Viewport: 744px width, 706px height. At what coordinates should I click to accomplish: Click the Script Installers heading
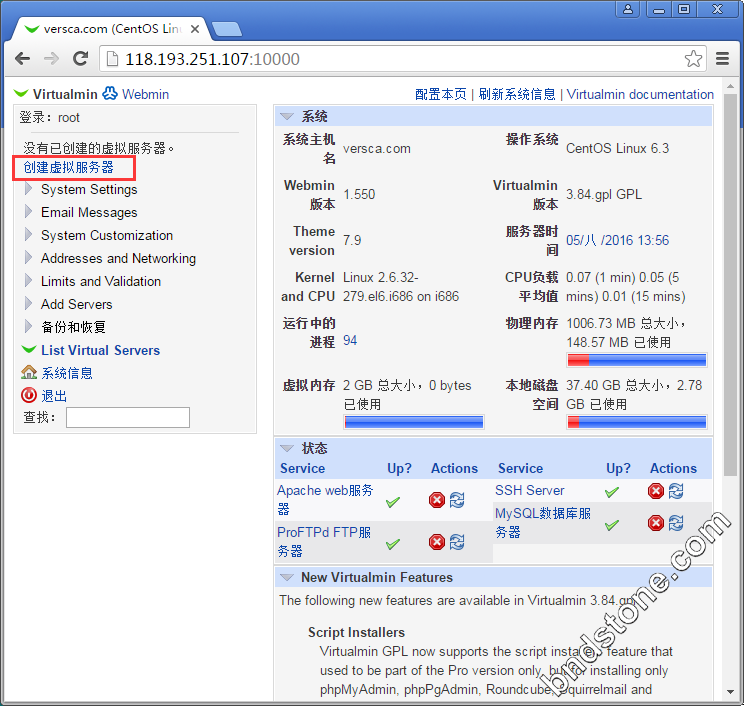click(356, 632)
